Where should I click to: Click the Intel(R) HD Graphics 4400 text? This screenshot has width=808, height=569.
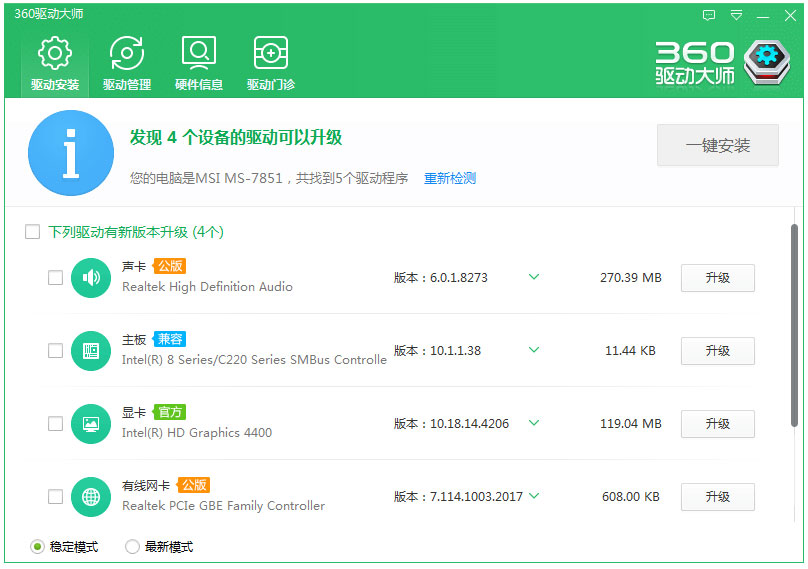pos(197,433)
